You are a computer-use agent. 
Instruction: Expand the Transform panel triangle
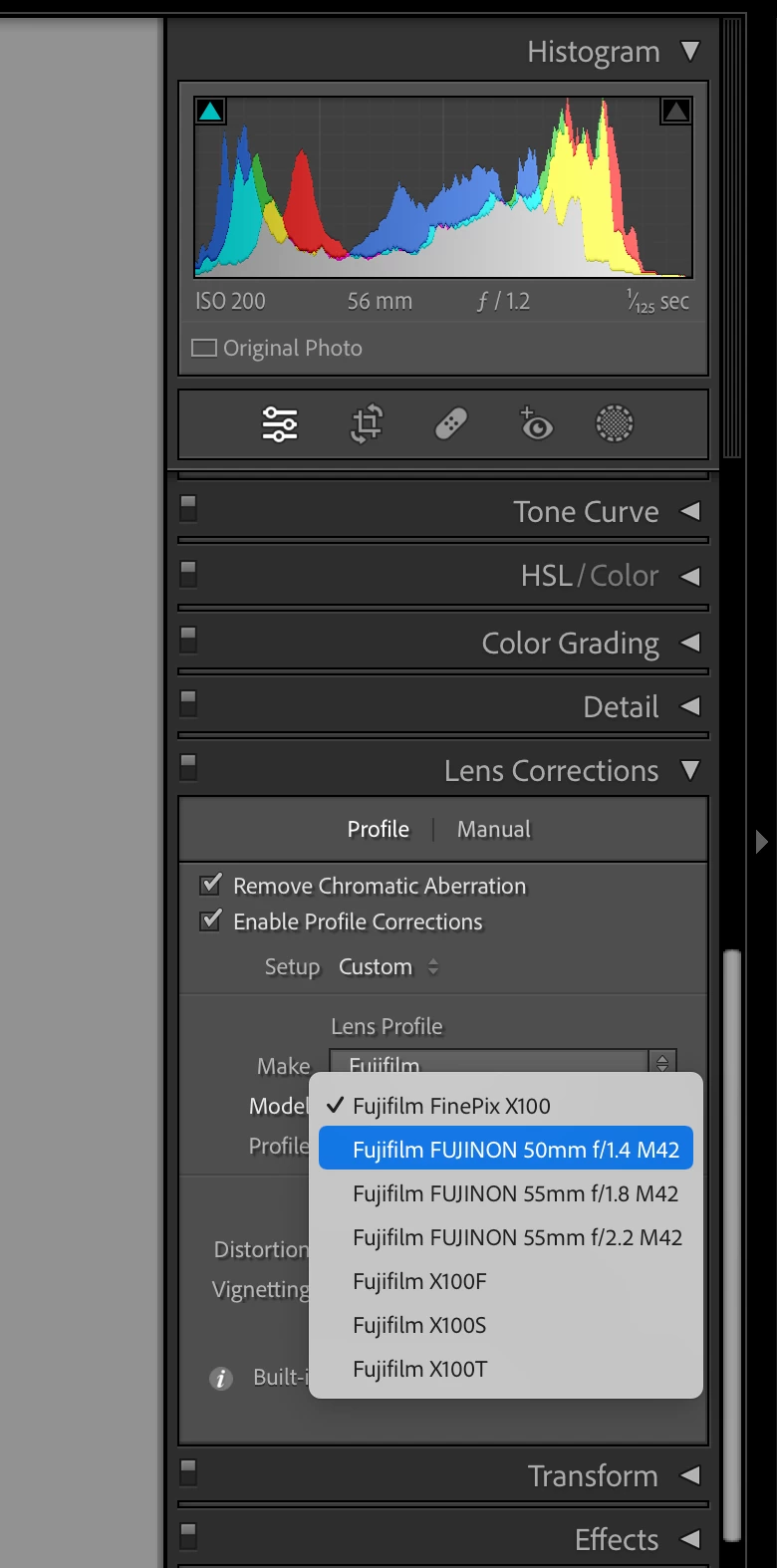(x=690, y=1475)
